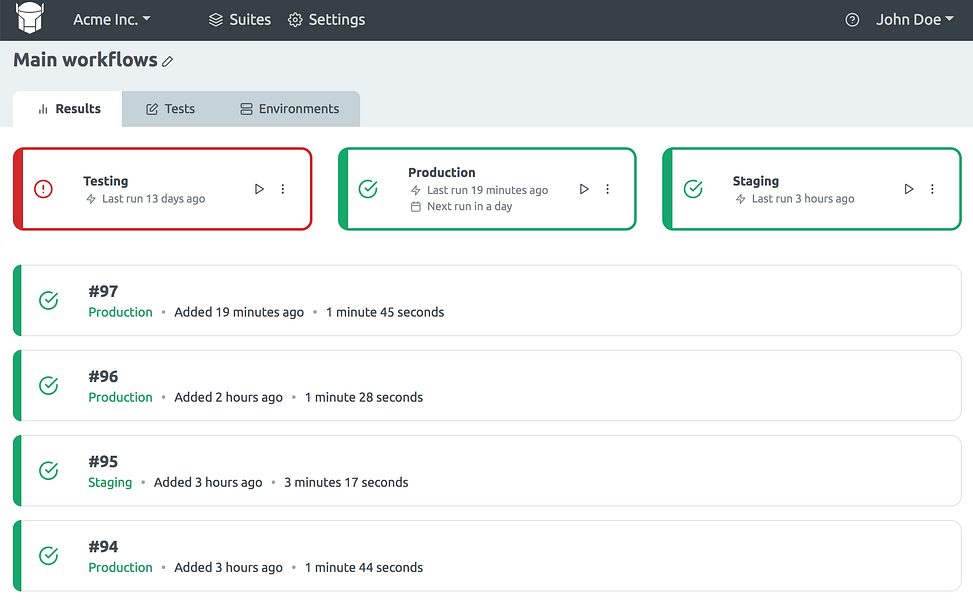Open the Production environment card title
Viewport: 973px width, 600px height.
[442, 172]
